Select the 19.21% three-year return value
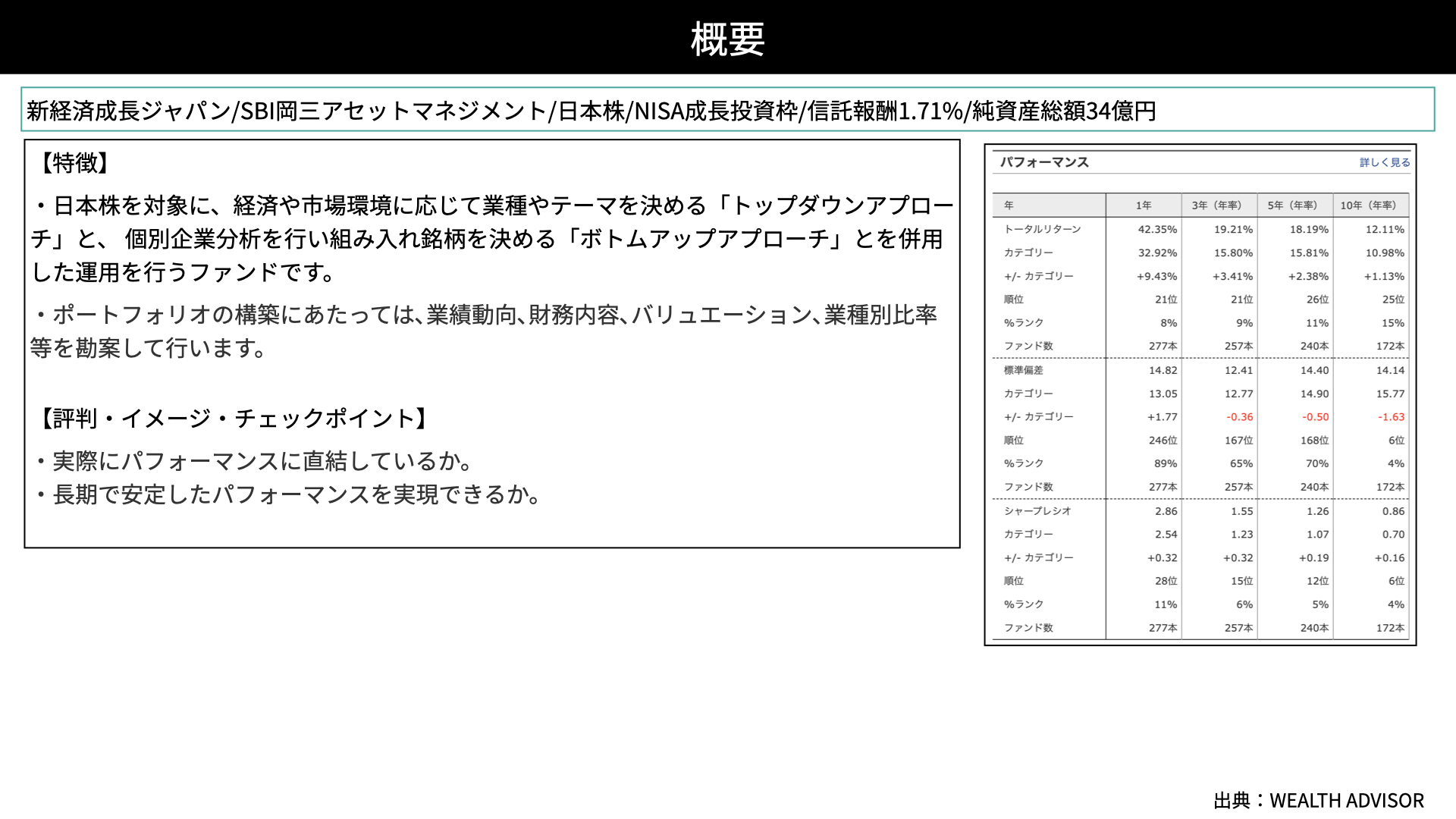 coord(1233,229)
